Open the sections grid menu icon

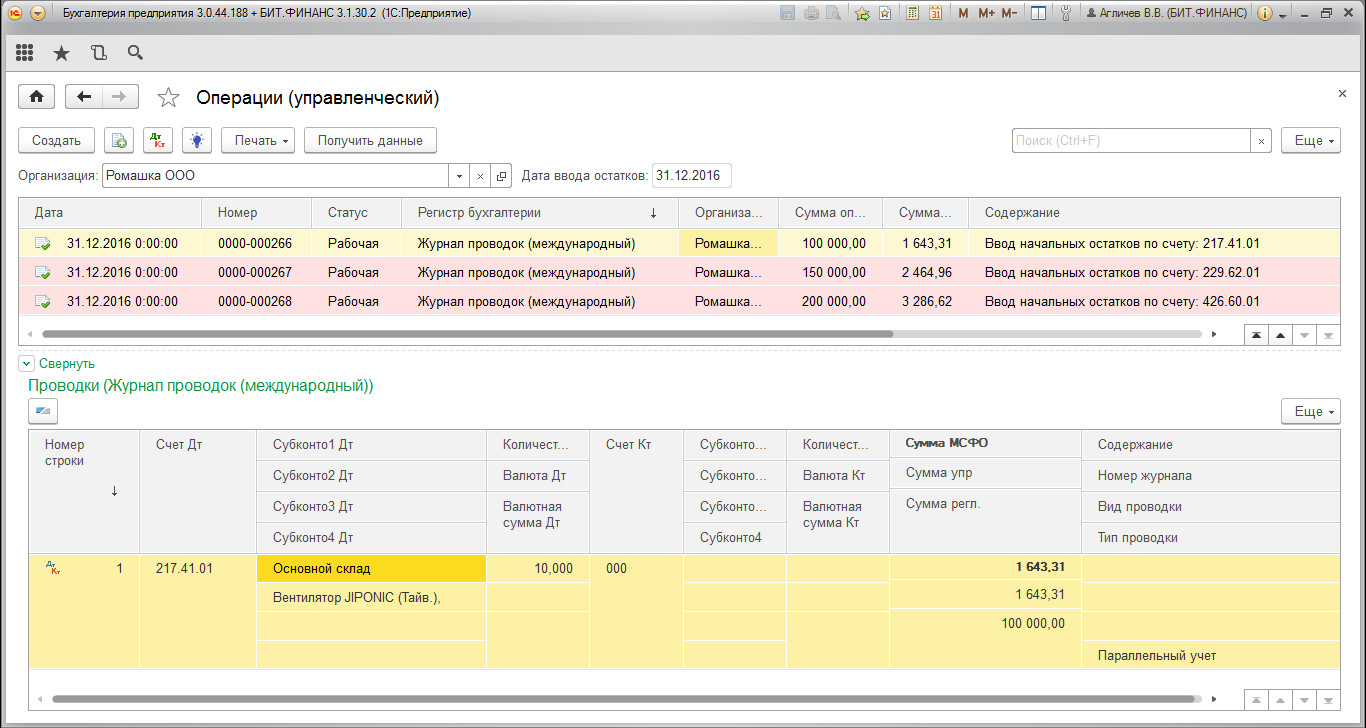[25, 53]
